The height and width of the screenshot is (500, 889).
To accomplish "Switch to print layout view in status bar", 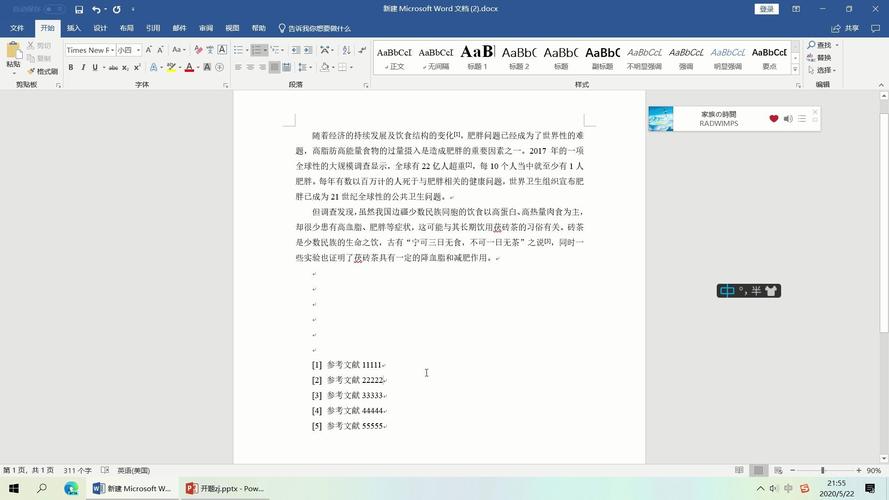I will point(759,470).
